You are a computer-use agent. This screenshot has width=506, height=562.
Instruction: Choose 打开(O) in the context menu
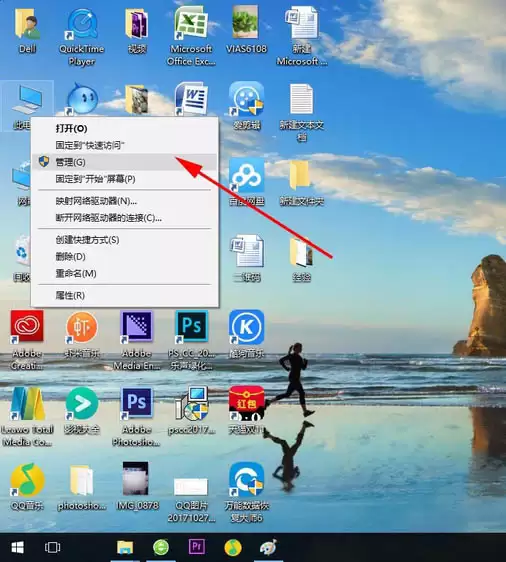click(124, 128)
